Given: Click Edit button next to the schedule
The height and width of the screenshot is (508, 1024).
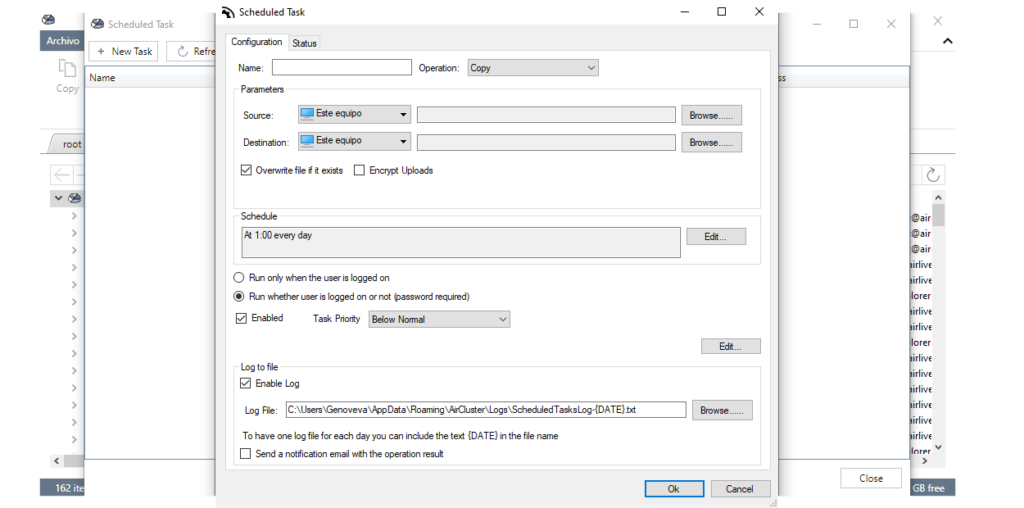Looking at the screenshot, I should click(x=715, y=237).
